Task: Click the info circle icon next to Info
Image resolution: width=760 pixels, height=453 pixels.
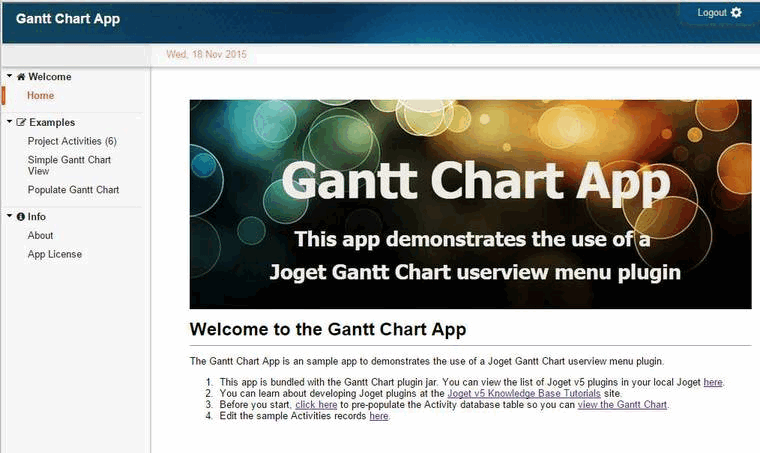Action: pos(20,217)
